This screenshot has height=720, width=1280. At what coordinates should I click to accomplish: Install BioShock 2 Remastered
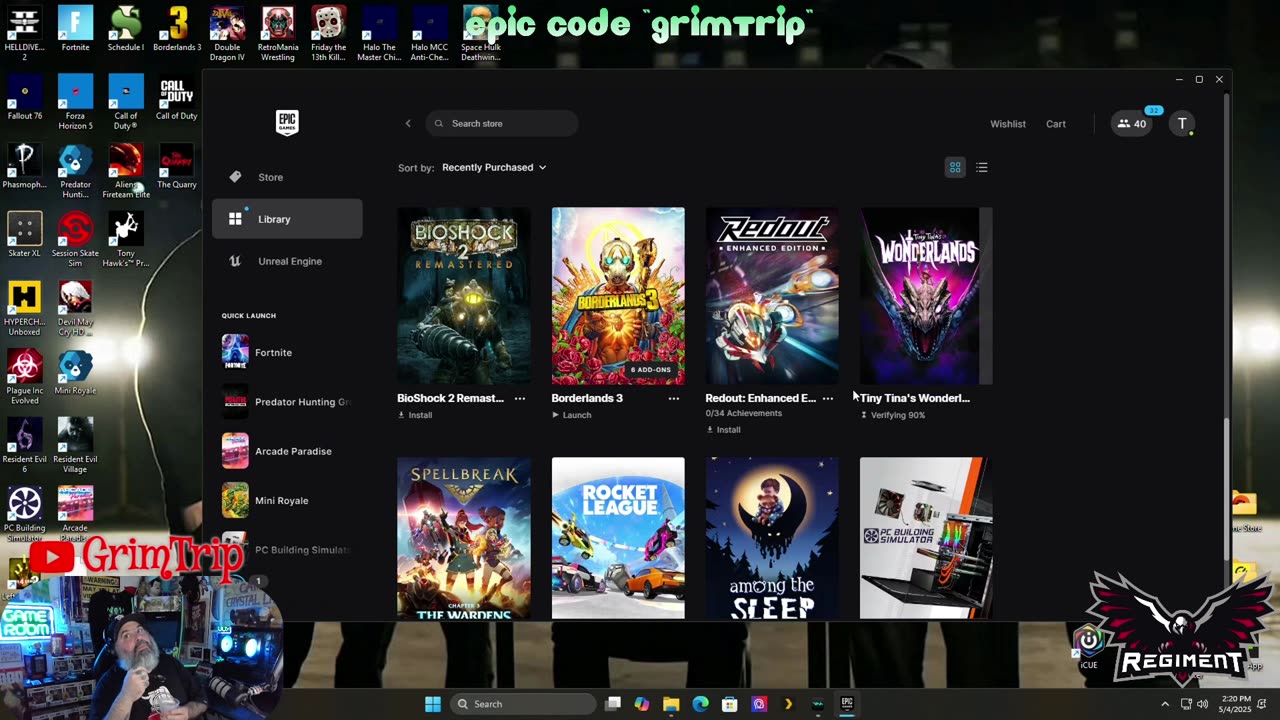coord(415,415)
